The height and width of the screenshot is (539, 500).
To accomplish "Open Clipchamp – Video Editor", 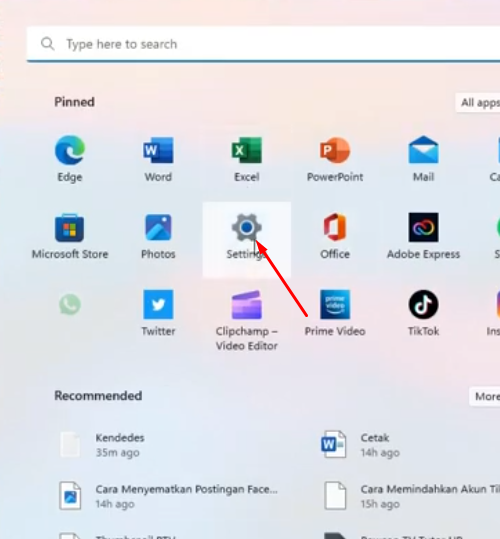I will pyautogui.click(x=246, y=320).
